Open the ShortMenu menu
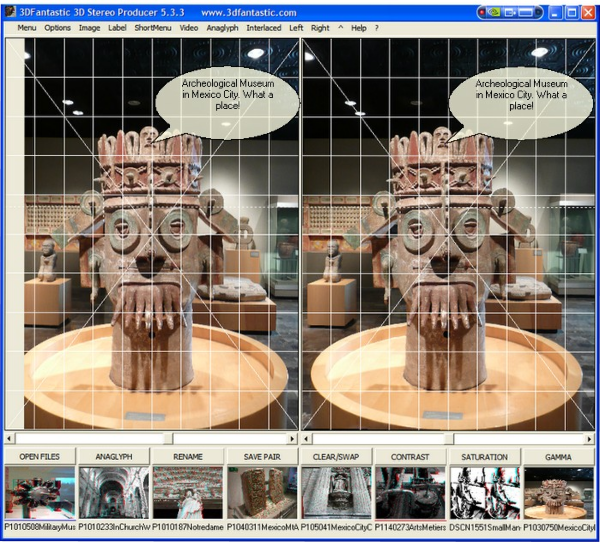This screenshot has height=542, width=600. tap(153, 28)
